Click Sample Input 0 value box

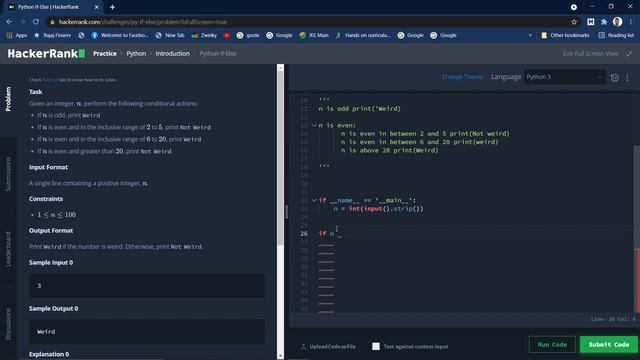(147, 286)
